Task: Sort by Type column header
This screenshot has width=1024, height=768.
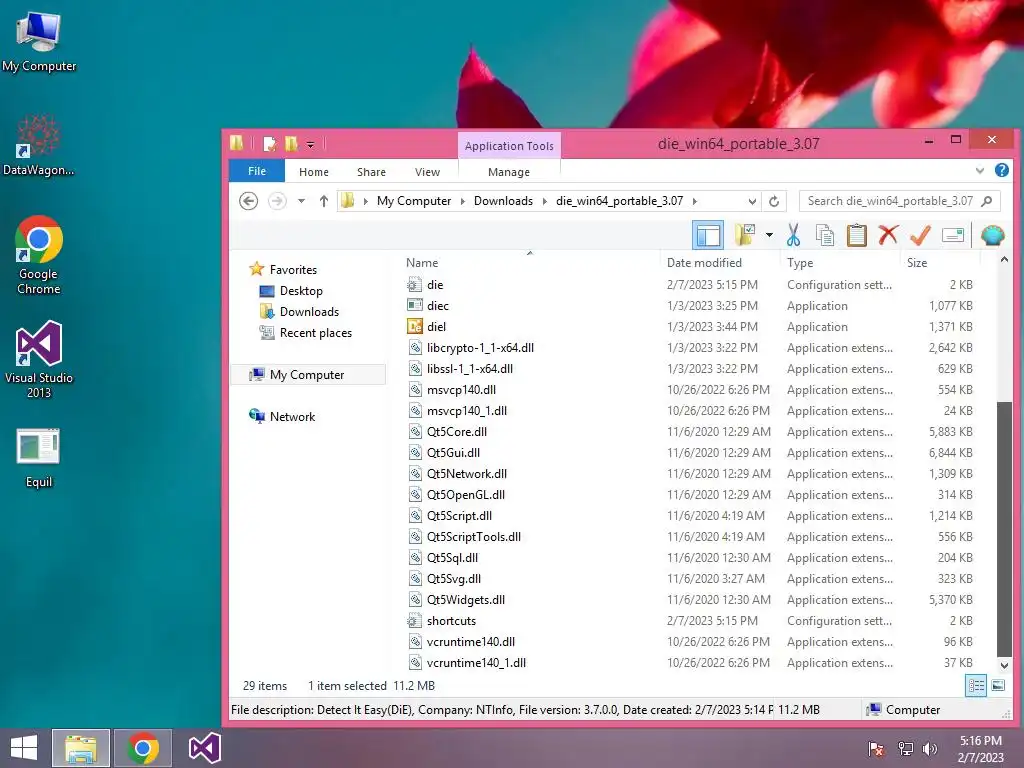Action: [x=800, y=263]
